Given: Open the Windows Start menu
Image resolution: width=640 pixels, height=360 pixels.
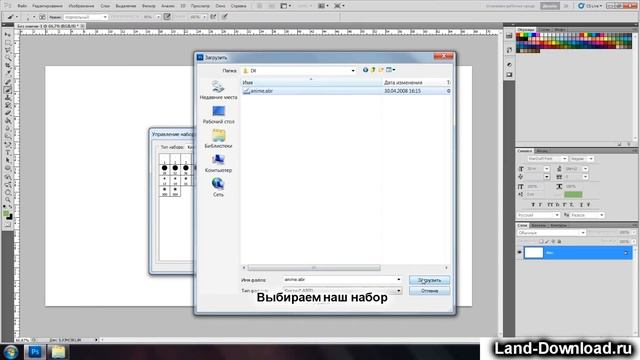Looking at the screenshot, I should click(x=11, y=351).
